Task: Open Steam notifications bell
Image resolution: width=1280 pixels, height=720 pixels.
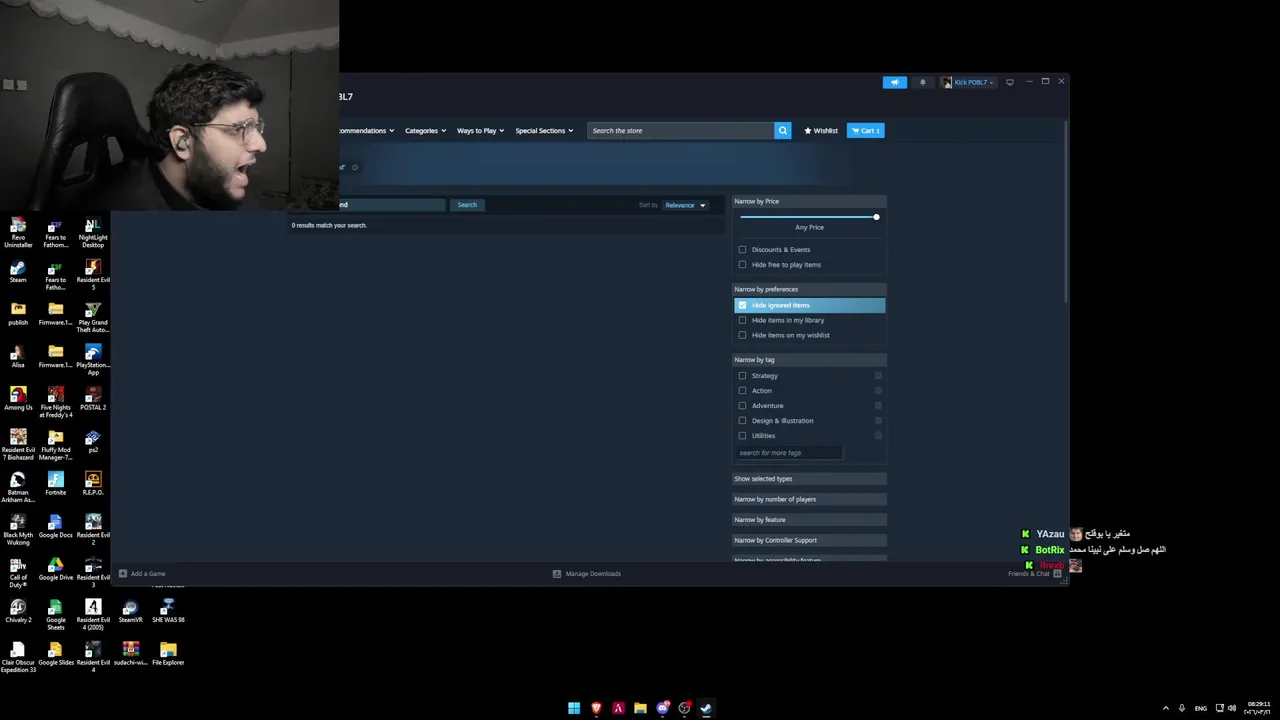Action: 922,82
